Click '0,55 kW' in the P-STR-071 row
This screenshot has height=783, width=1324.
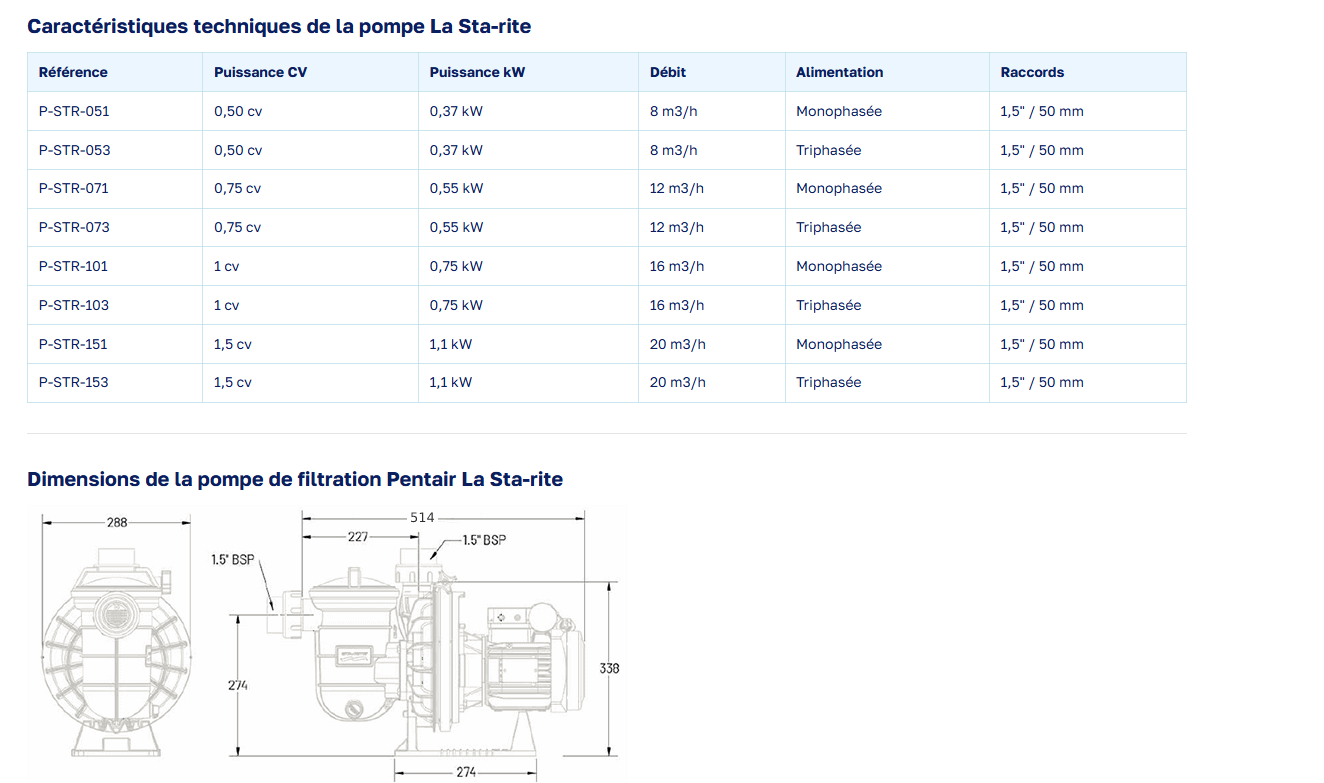[456, 188]
